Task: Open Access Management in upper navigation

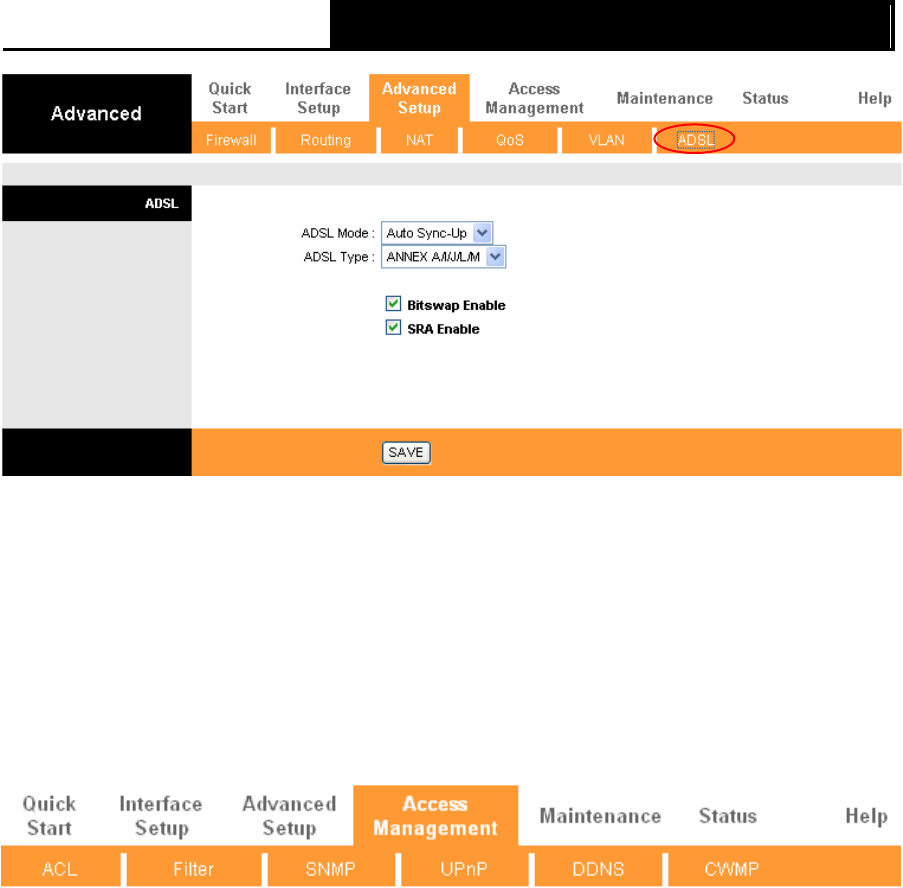Action: point(534,98)
